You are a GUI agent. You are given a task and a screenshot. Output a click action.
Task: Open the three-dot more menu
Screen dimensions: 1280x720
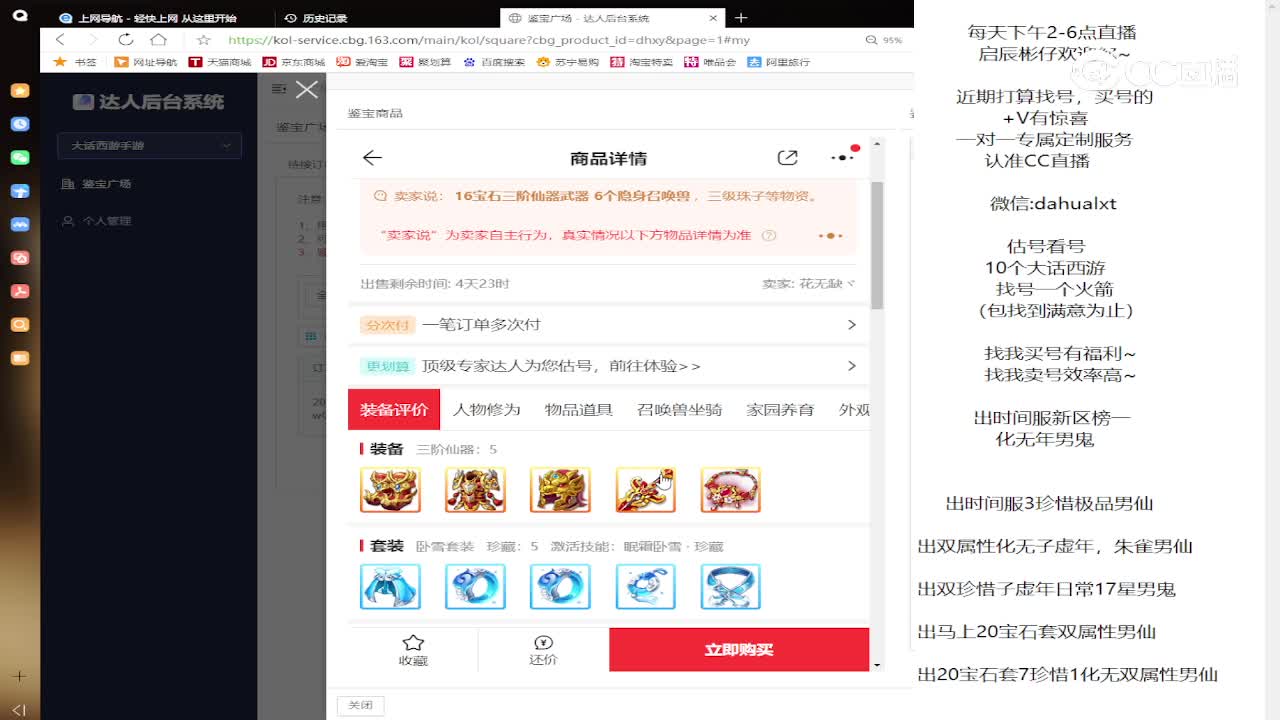tap(843, 157)
